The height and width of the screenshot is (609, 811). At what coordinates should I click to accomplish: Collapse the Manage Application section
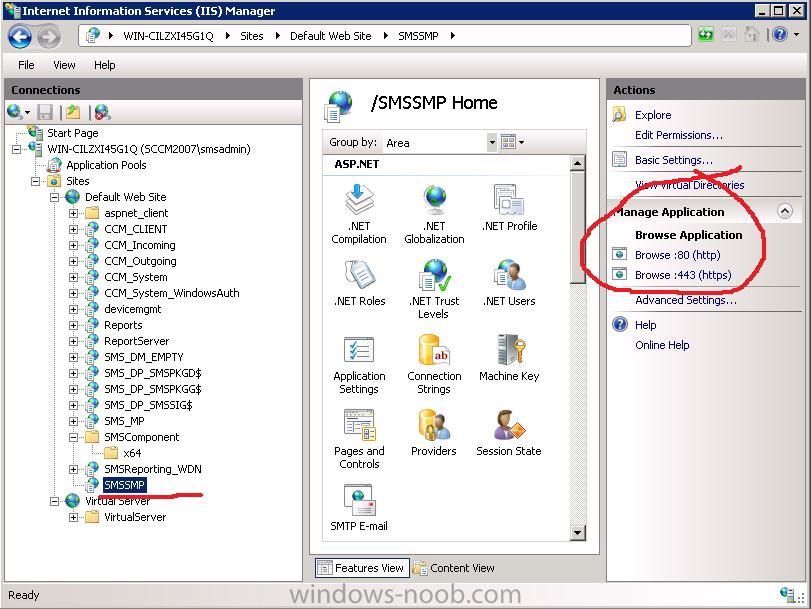[x=785, y=212]
